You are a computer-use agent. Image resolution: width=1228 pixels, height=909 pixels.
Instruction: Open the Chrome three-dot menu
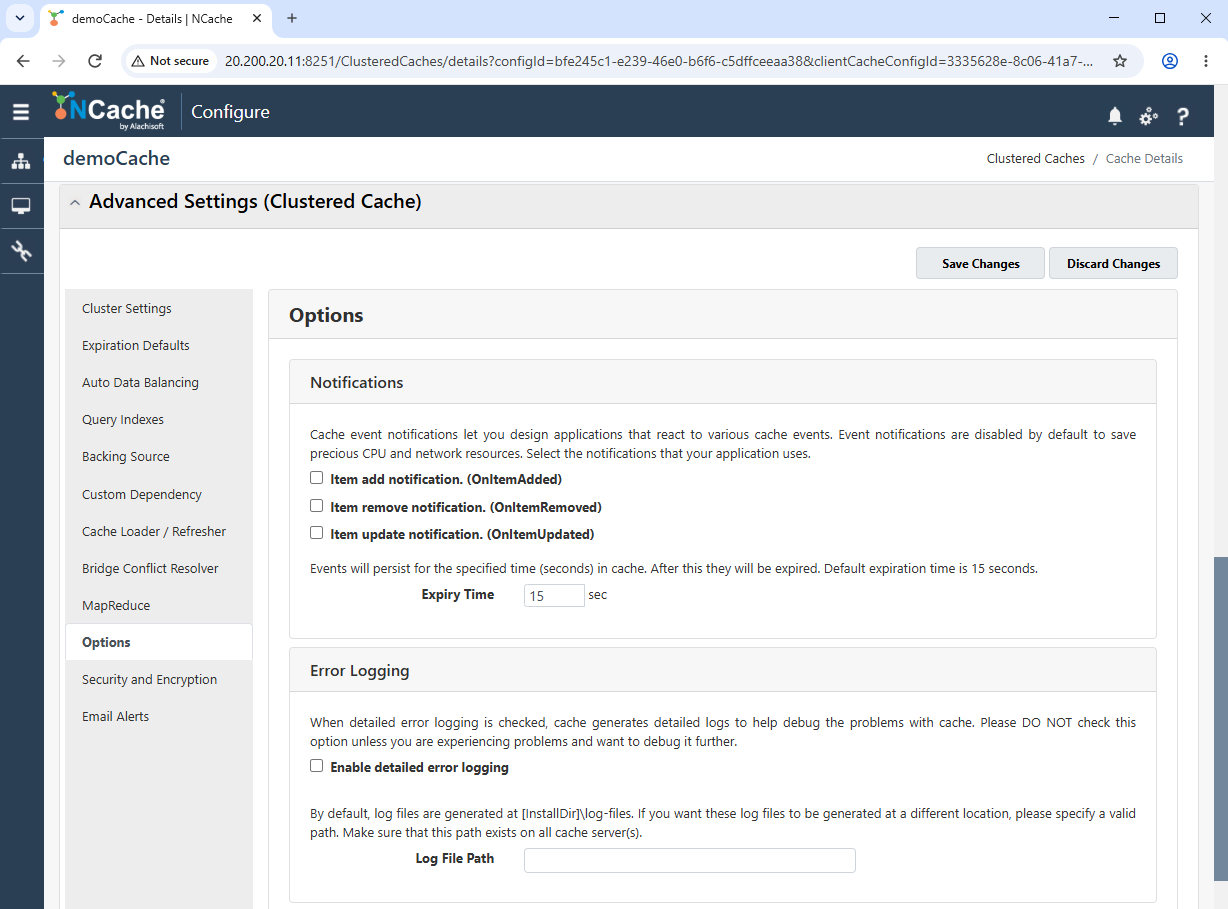click(x=1206, y=61)
